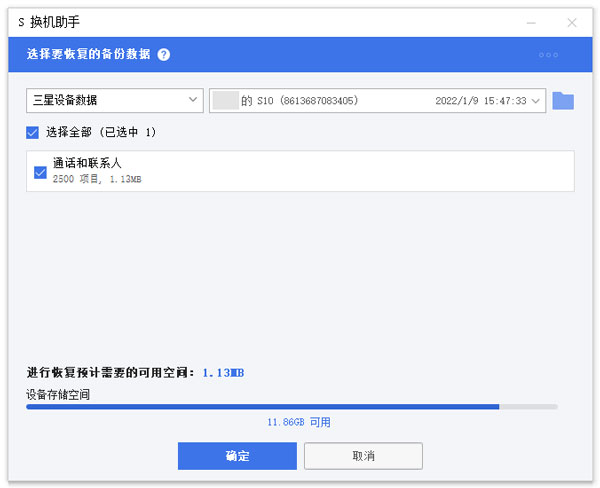
Task: Browse backups with the blue folder icon
Action: [563, 100]
